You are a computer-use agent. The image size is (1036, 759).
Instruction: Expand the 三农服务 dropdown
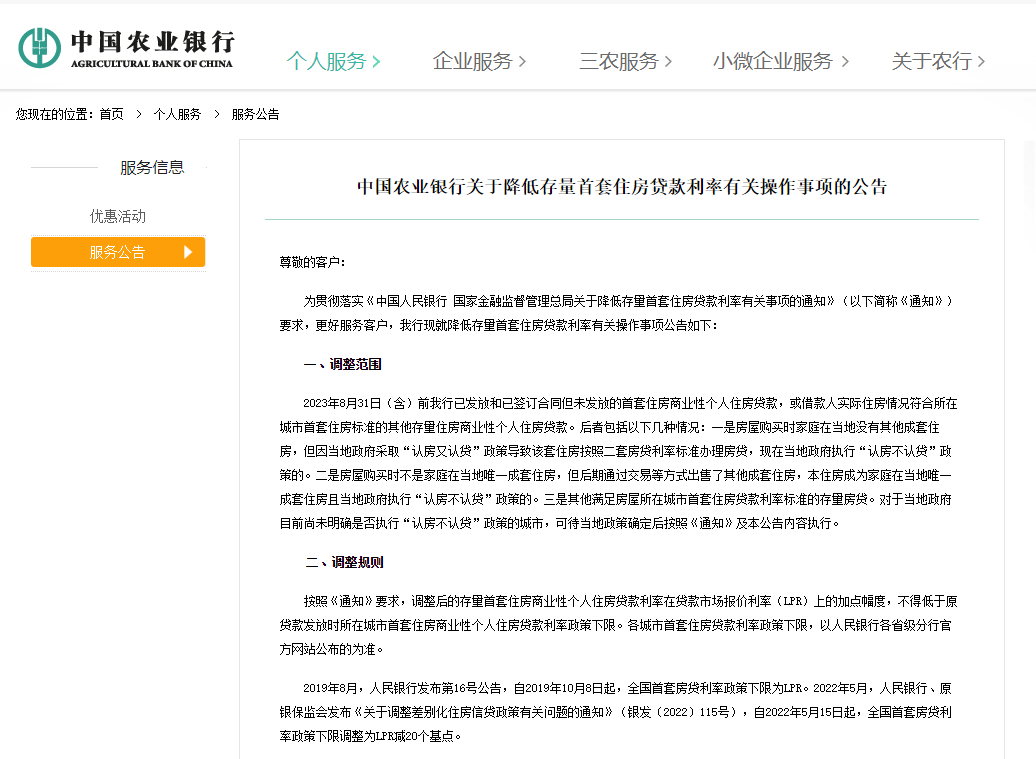point(623,61)
